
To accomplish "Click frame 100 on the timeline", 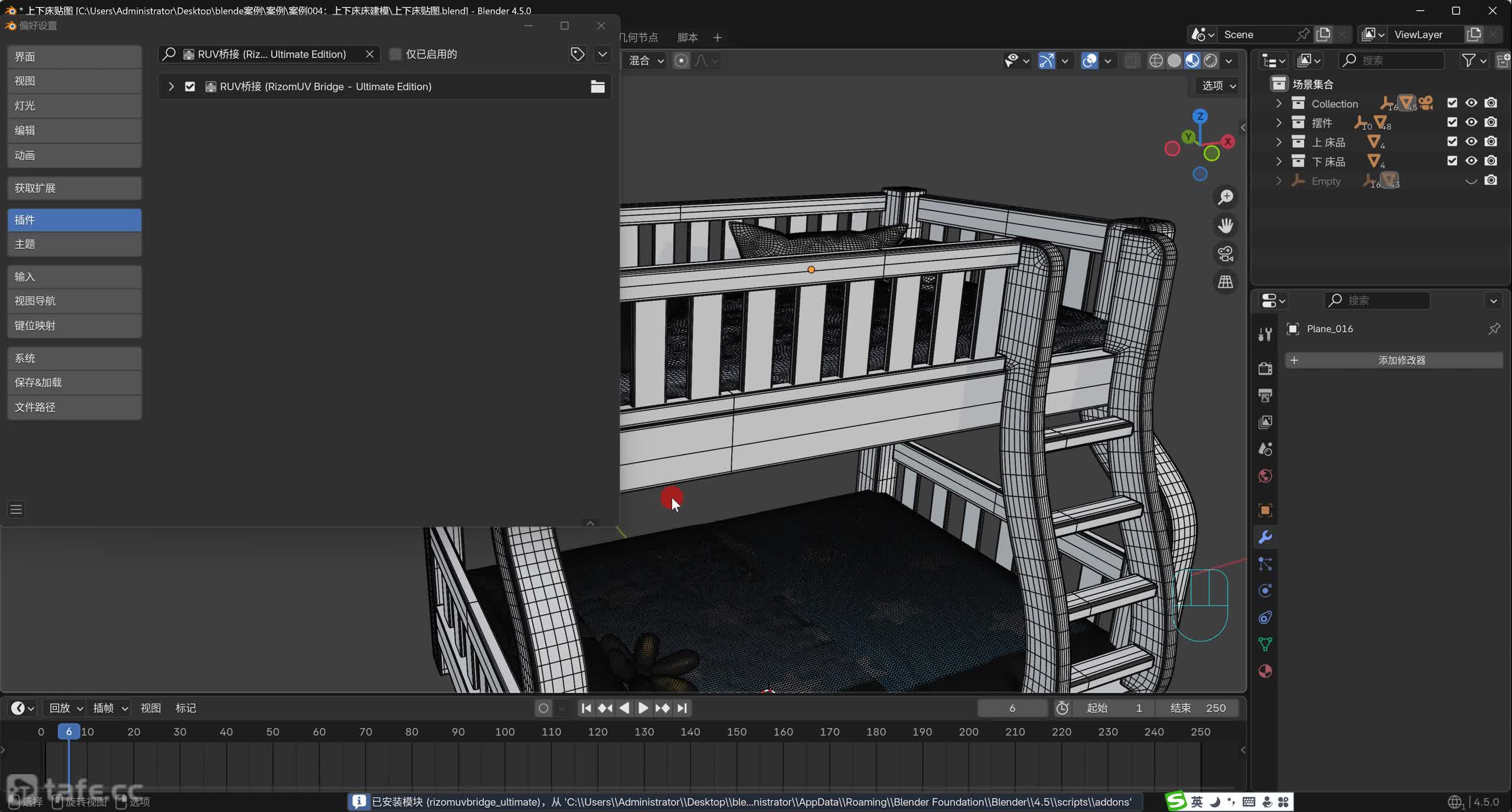I will click(x=504, y=732).
